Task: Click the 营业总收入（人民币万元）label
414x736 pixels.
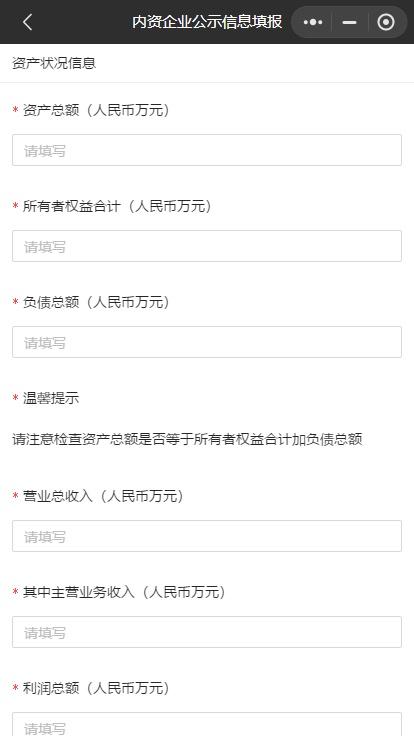Action: (x=103, y=496)
